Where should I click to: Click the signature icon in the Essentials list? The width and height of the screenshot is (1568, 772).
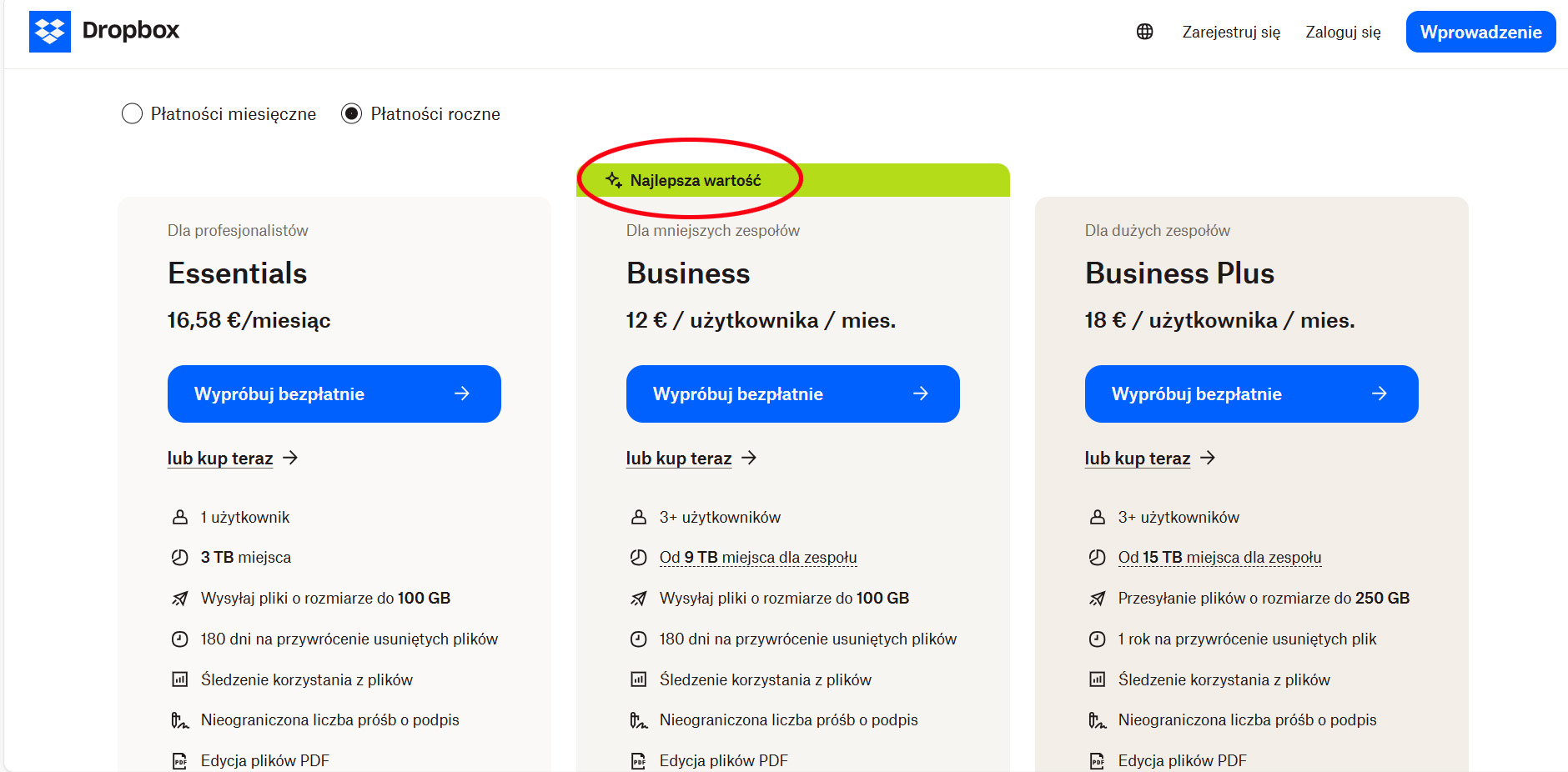point(180,720)
